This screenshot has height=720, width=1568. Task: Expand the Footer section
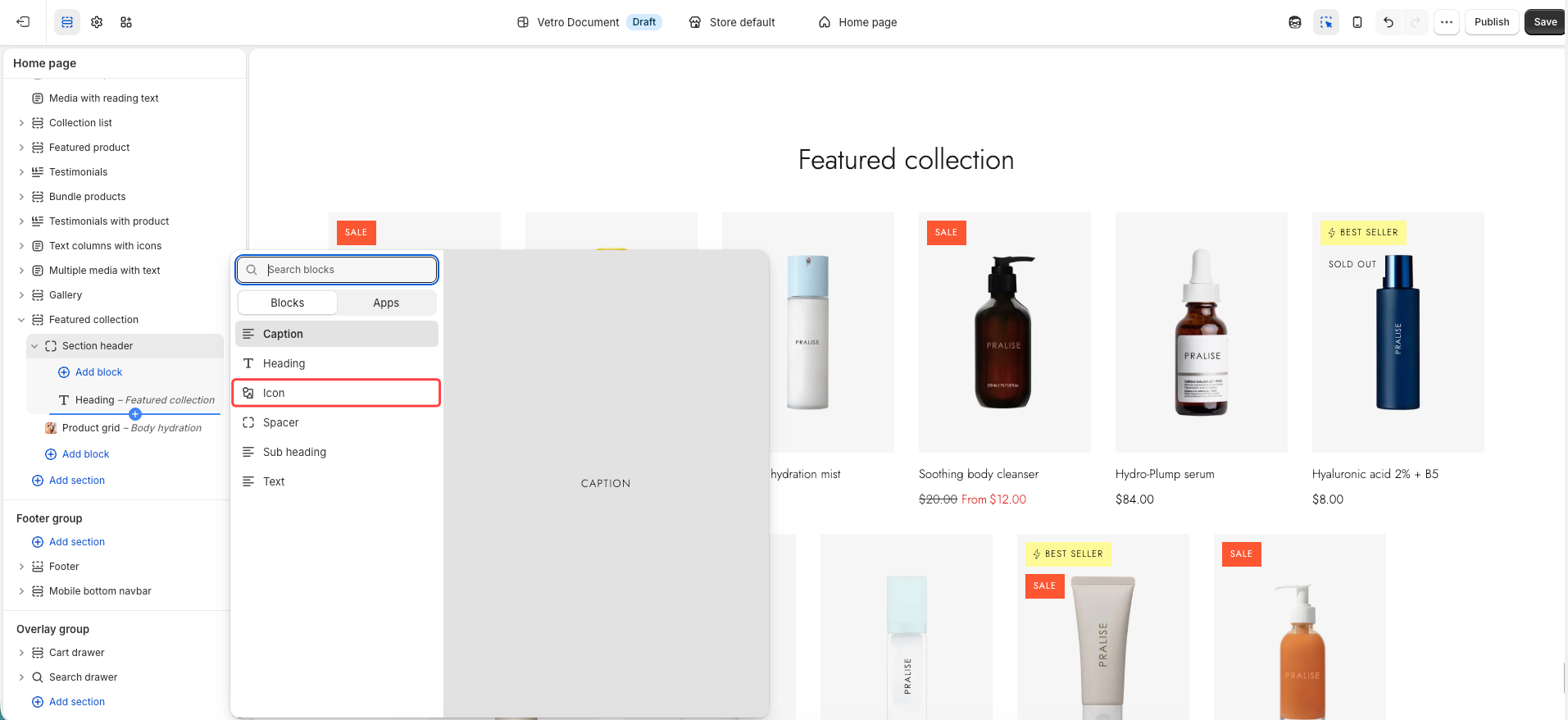pyautogui.click(x=21, y=567)
